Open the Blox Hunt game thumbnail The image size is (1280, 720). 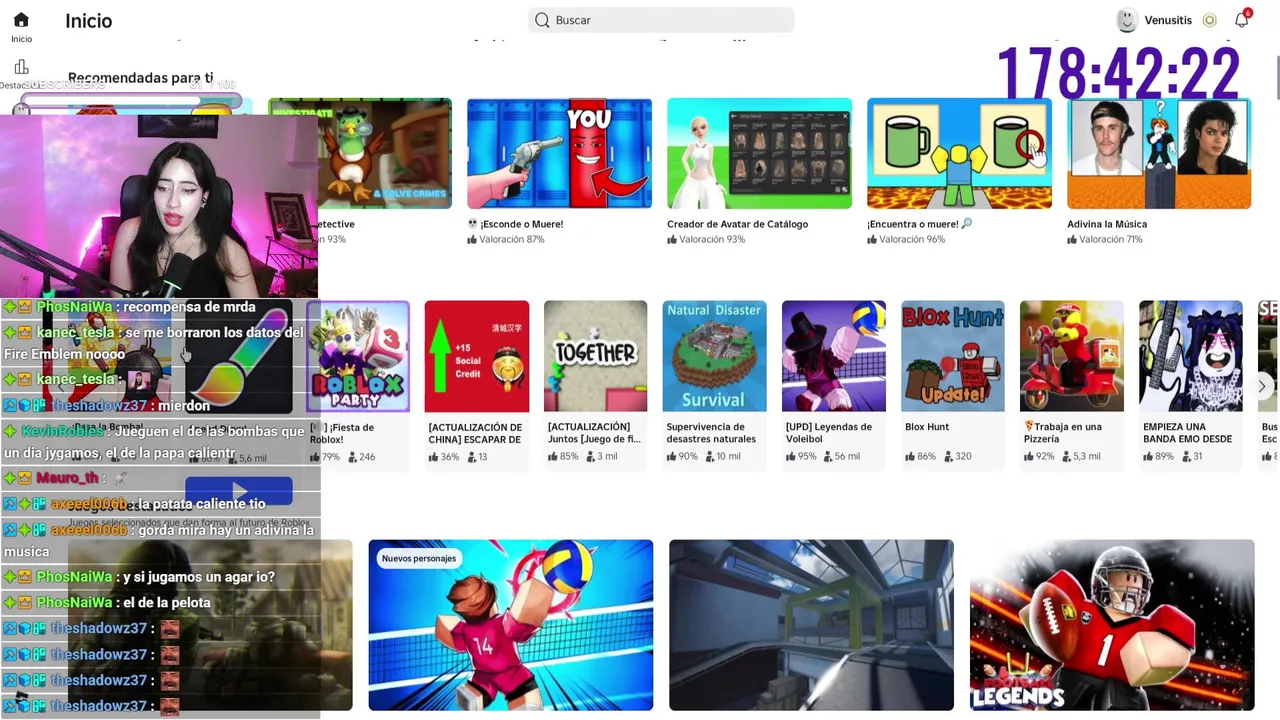click(x=952, y=356)
